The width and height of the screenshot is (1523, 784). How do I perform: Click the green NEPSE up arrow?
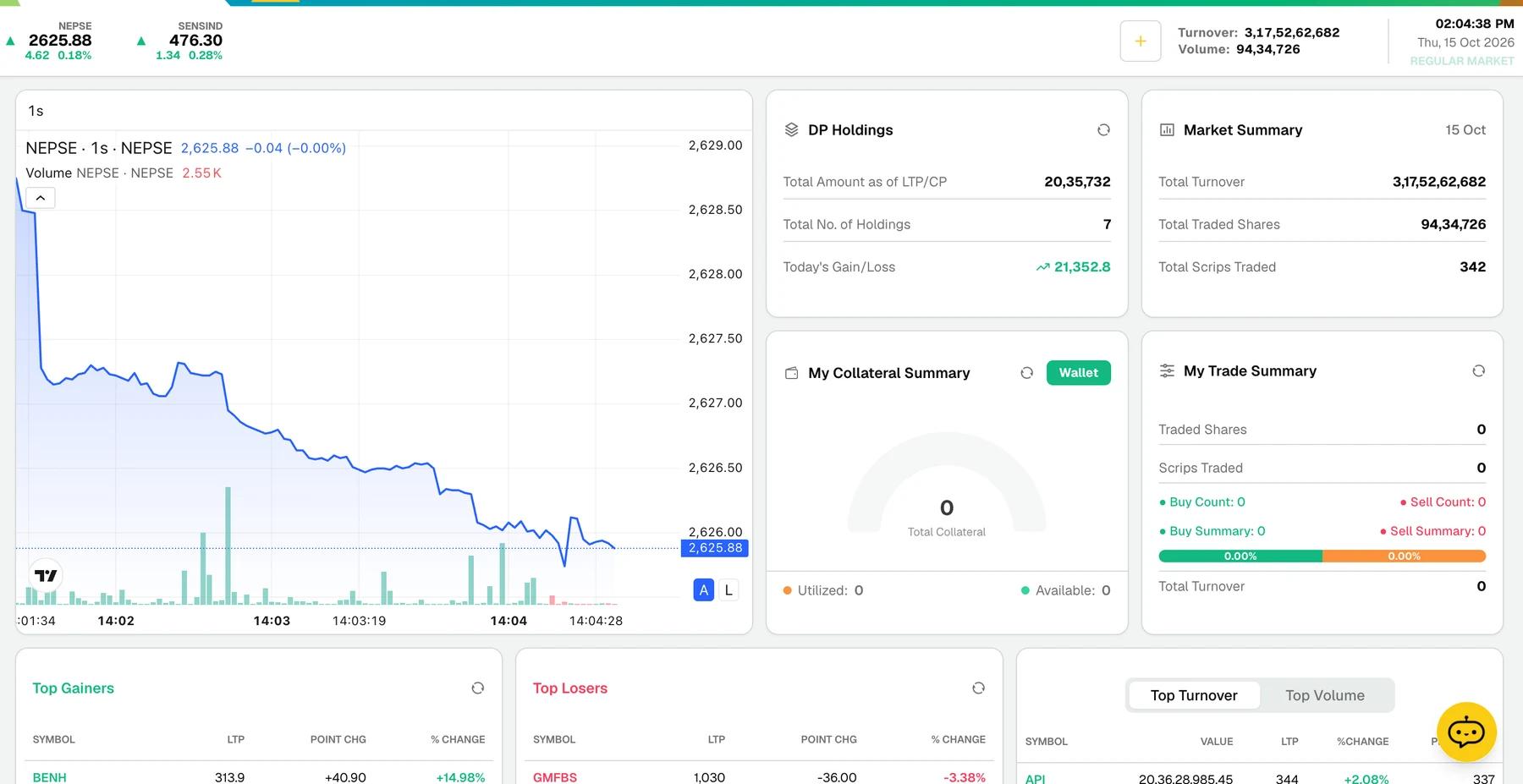pyautogui.click(x=10, y=41)
